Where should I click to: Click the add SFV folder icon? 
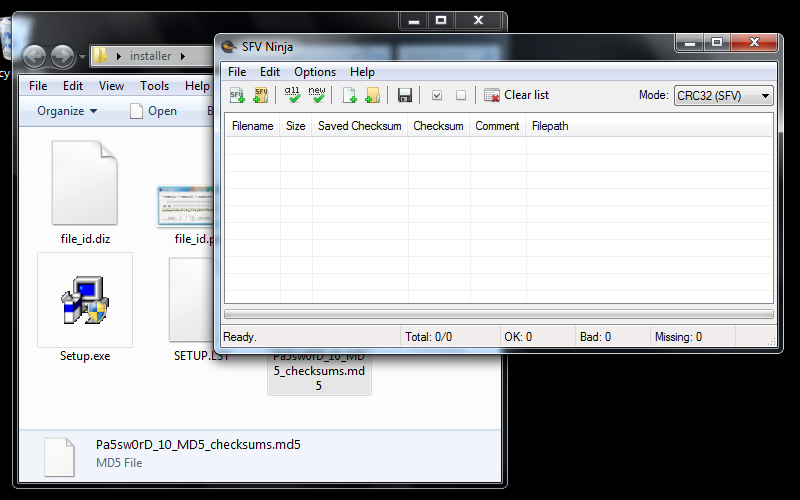[x=261, y=95]
